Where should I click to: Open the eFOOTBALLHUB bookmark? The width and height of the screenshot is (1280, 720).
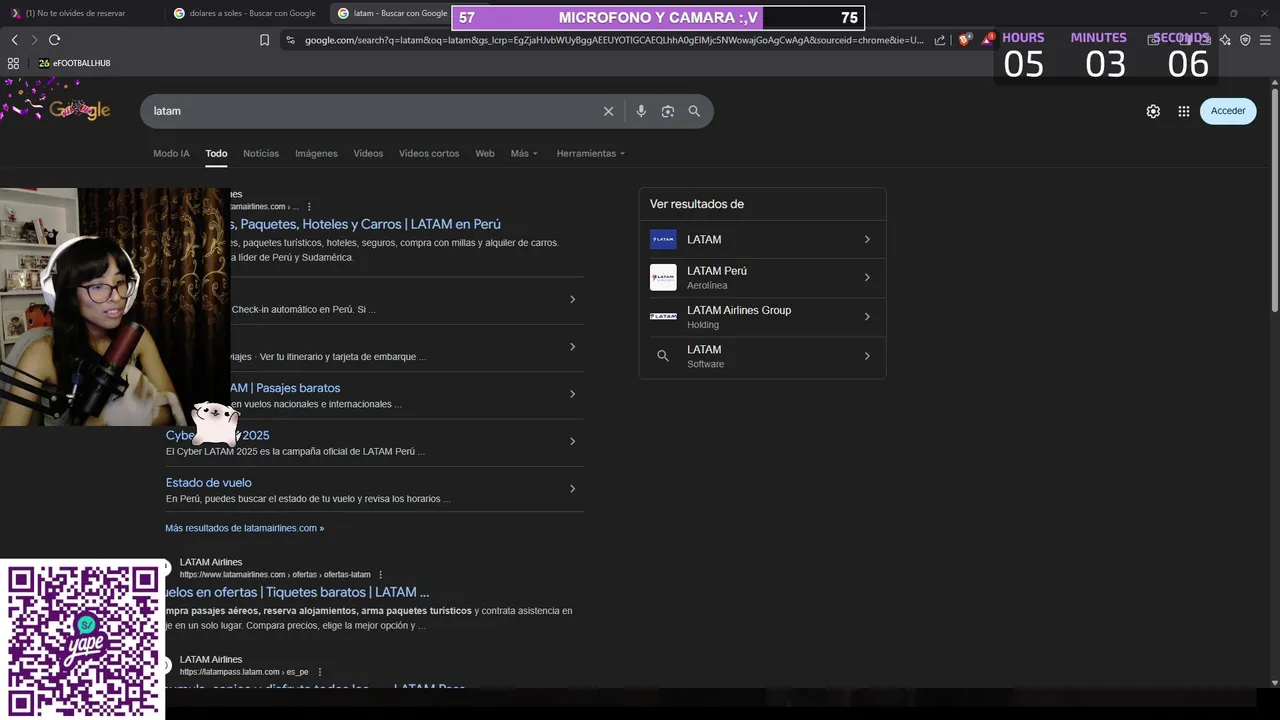click(74, 63)
